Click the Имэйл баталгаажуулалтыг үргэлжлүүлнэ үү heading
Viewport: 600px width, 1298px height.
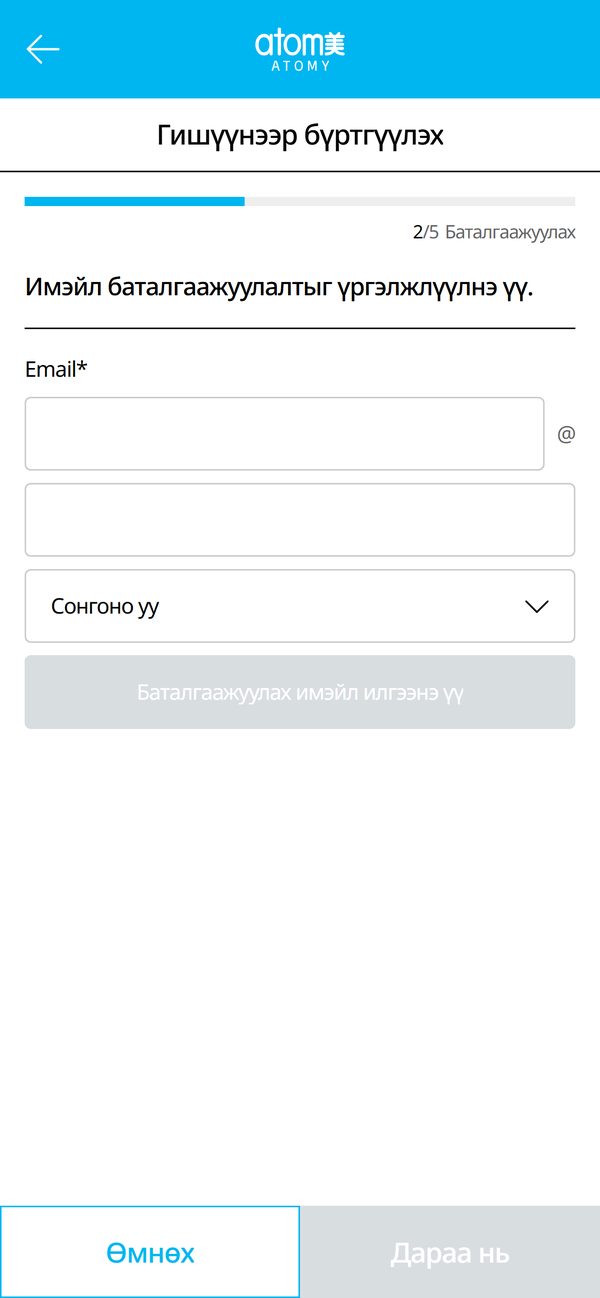(x=279, y=290)
